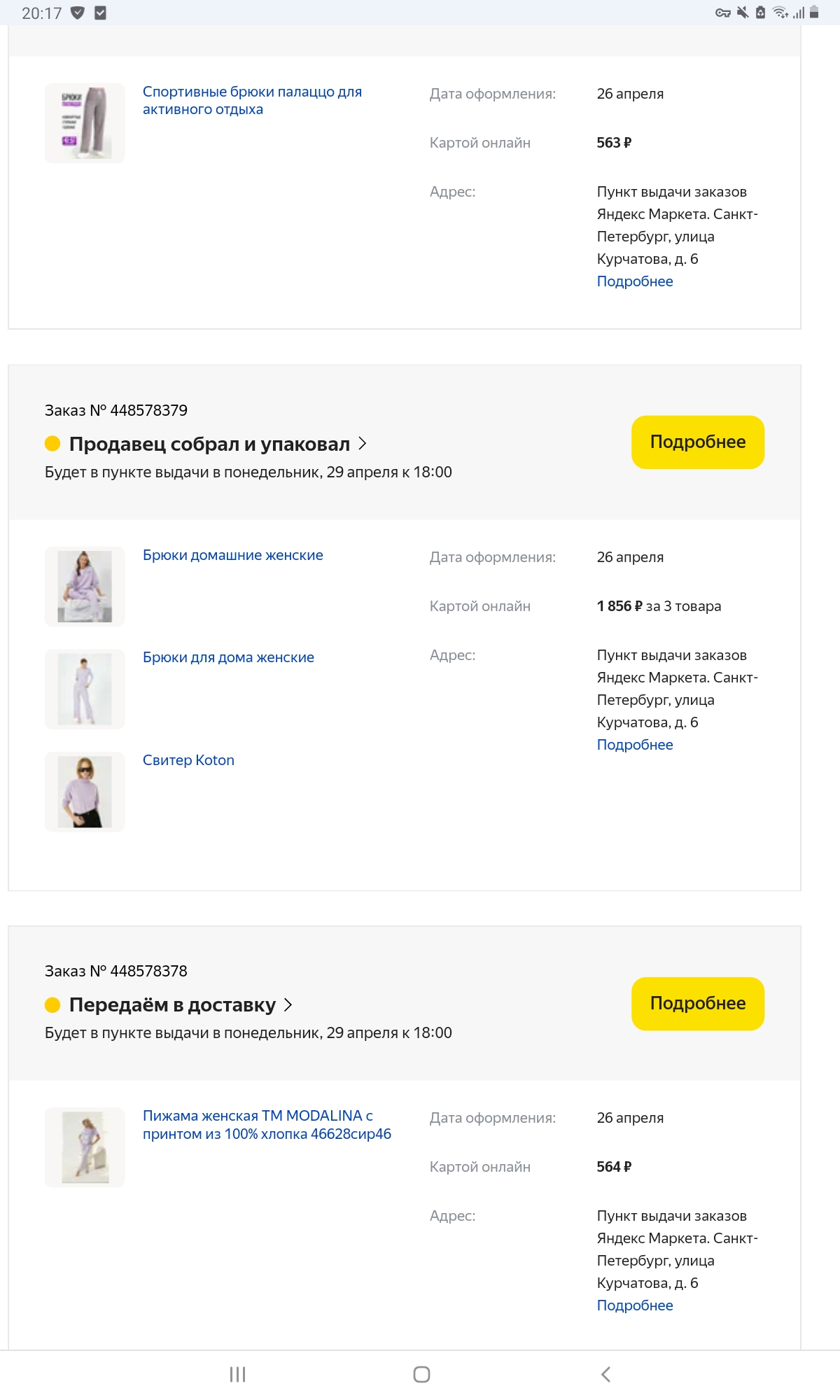840x1400 pixels.
Task: Open the Брюки домашние женские product image
Action: [x=85, y=587]
